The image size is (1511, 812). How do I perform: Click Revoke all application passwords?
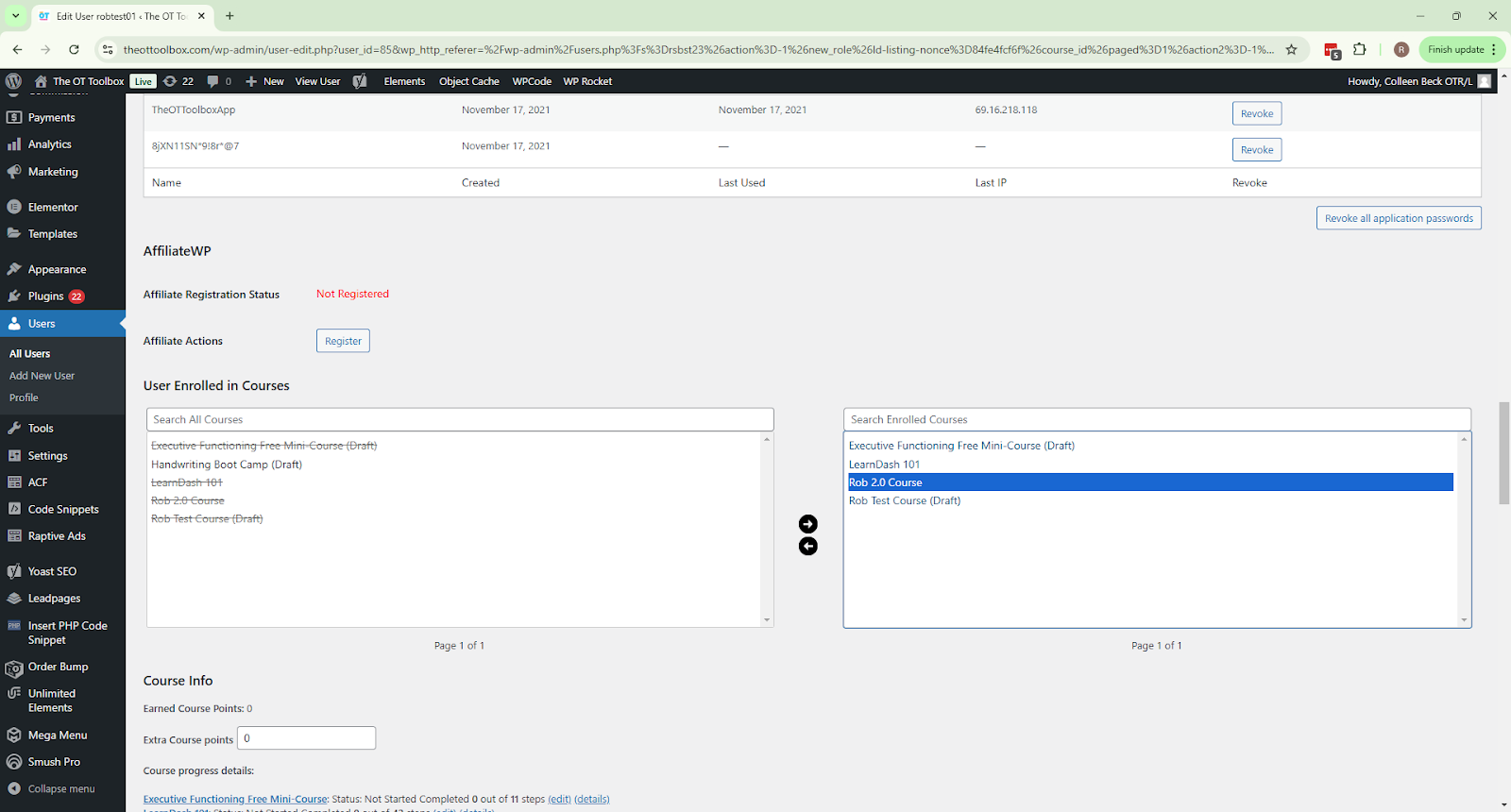[x=1399, y=218]
